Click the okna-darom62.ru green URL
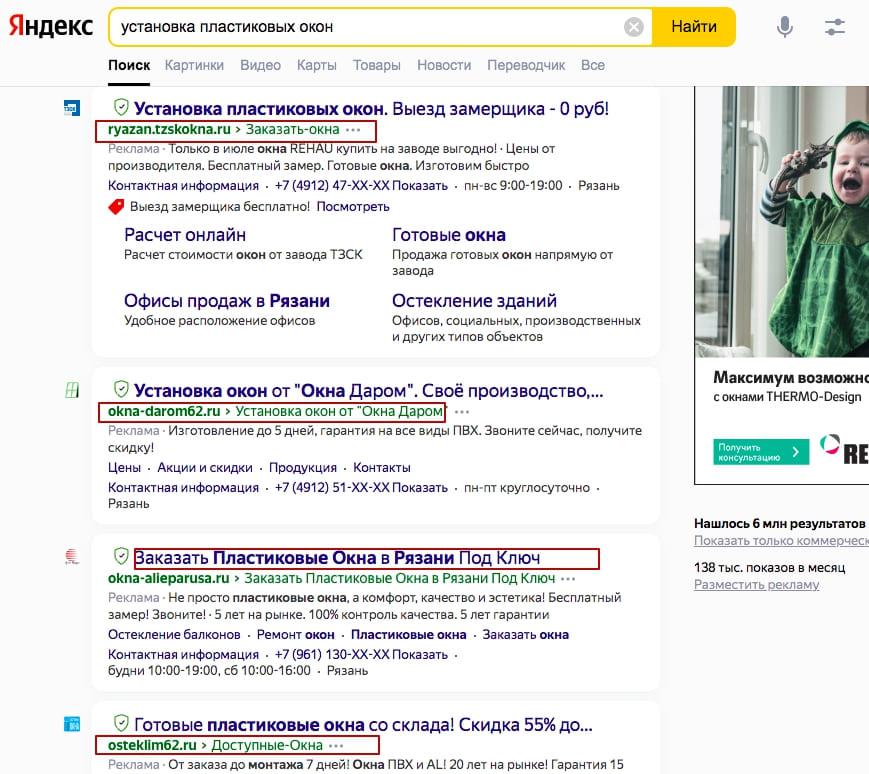Image resolution: width=869 pixels, height=774 pixels. [164, 412]
